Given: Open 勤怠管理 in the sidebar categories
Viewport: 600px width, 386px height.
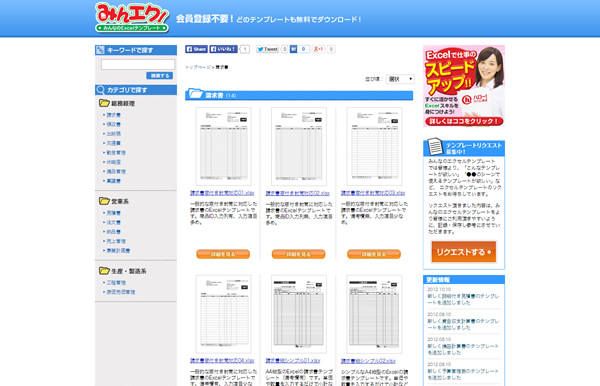Looking at the screenshot, I should pos(116,153).
